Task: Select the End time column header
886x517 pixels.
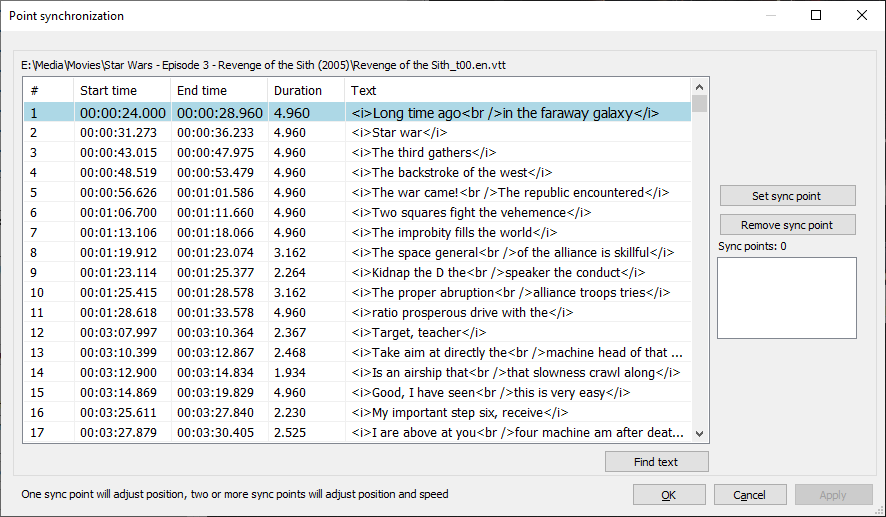Action: click(x=219, y=90)
